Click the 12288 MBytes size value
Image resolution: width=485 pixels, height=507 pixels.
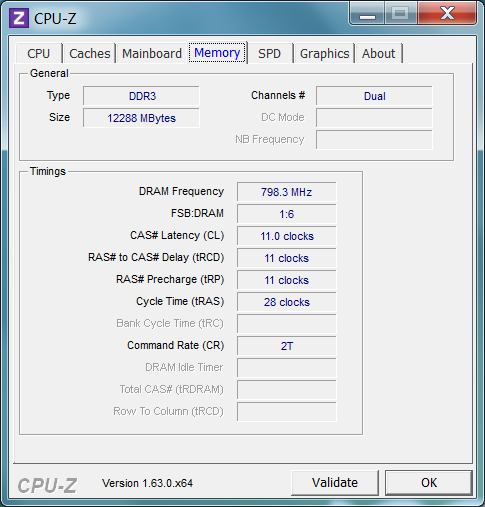[x=141, y=118]
